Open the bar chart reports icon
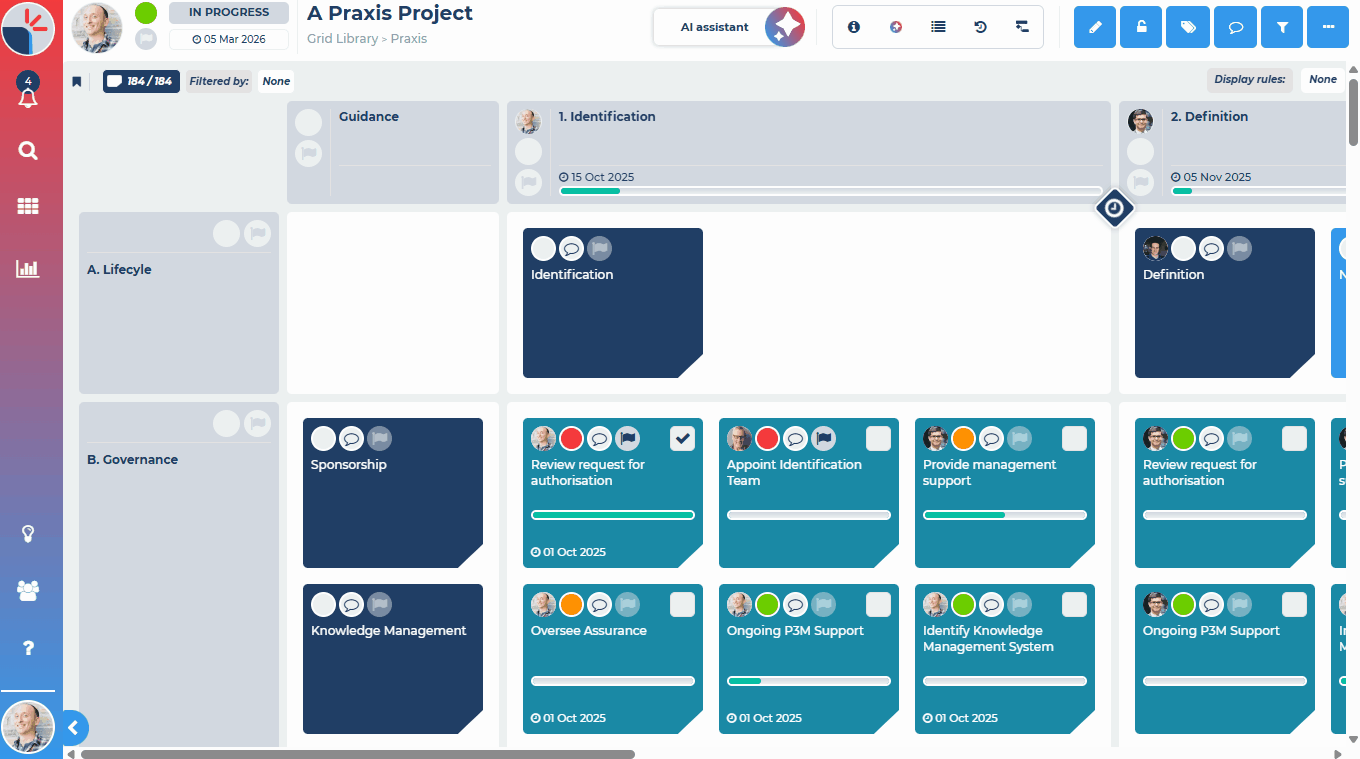This screenshot has height=759, width=1360. coord(28,268)
